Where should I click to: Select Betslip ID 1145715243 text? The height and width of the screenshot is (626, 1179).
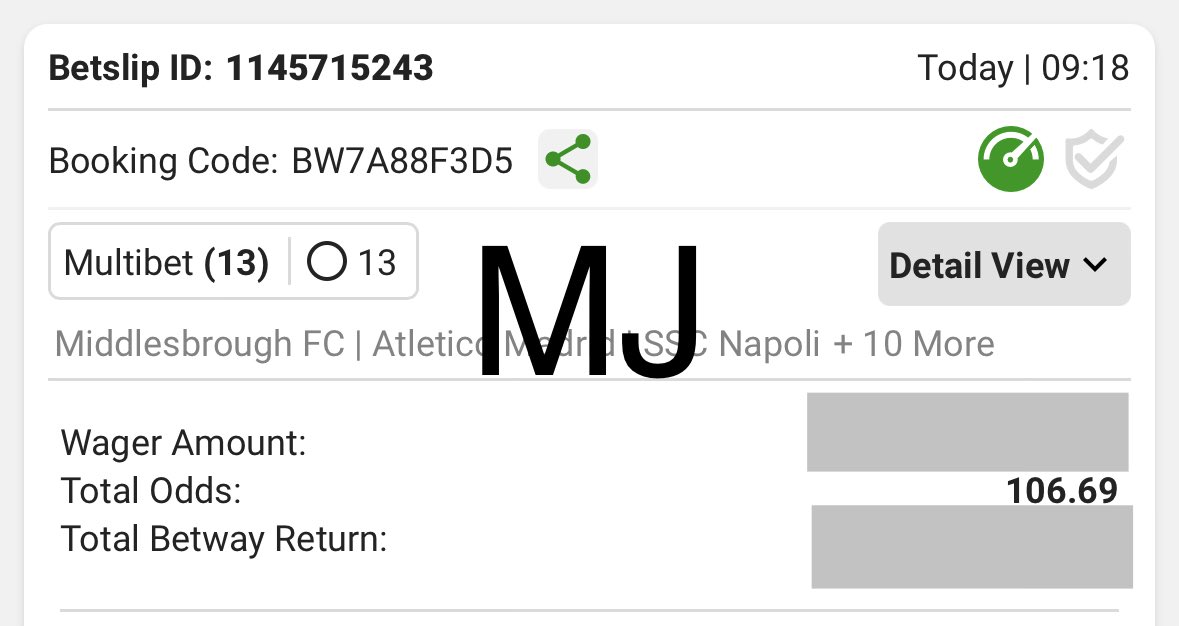click(241, 68)
